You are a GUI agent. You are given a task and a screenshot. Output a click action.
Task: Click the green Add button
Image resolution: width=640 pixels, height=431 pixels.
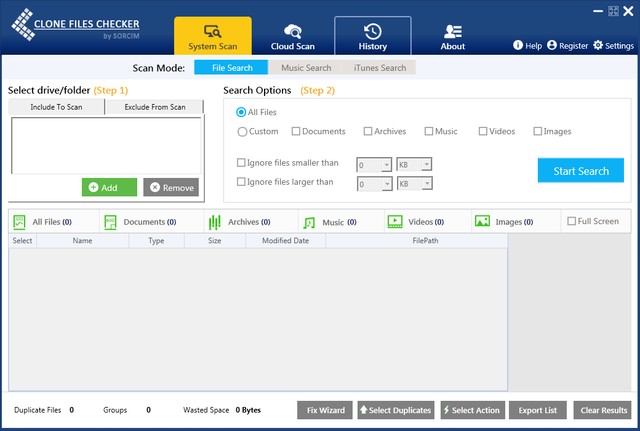pyautogui.click(x=109, y=187)
